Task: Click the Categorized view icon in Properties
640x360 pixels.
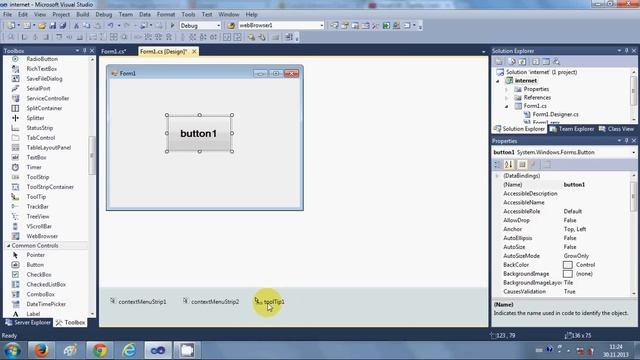Action: click(497, 164)
